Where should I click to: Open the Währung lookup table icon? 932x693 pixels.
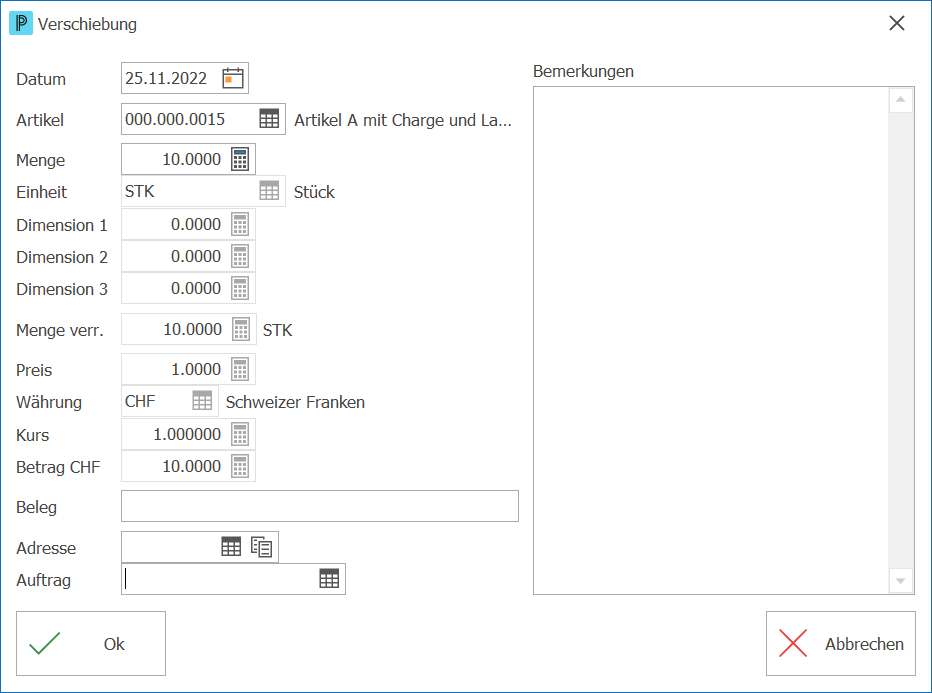click(202, 401)
